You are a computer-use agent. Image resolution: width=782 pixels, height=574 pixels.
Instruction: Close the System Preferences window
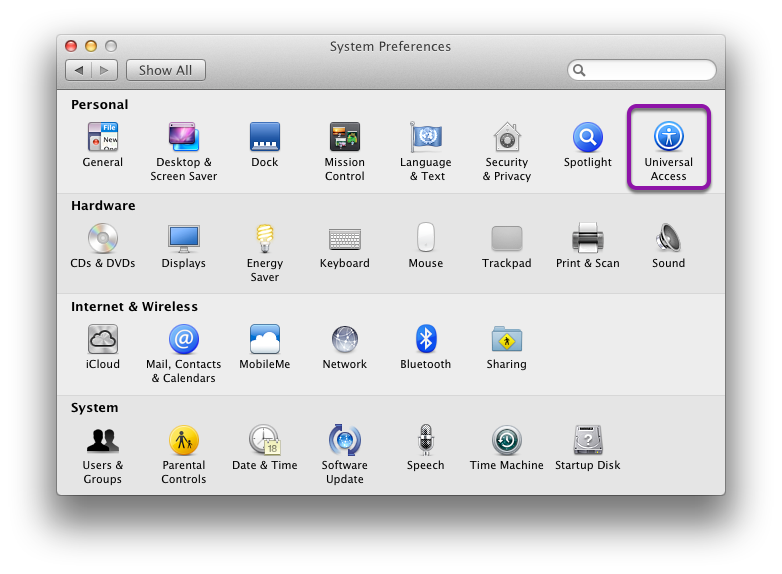(71, 46)
